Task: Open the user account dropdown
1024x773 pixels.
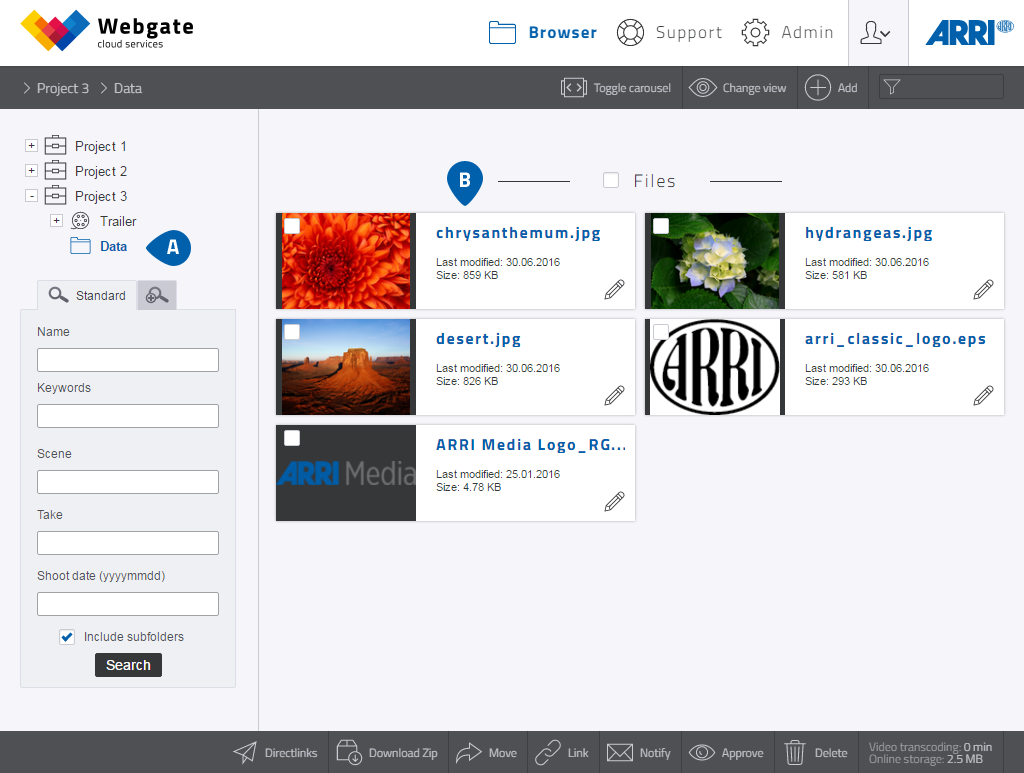Action: [x=878, y=33]
